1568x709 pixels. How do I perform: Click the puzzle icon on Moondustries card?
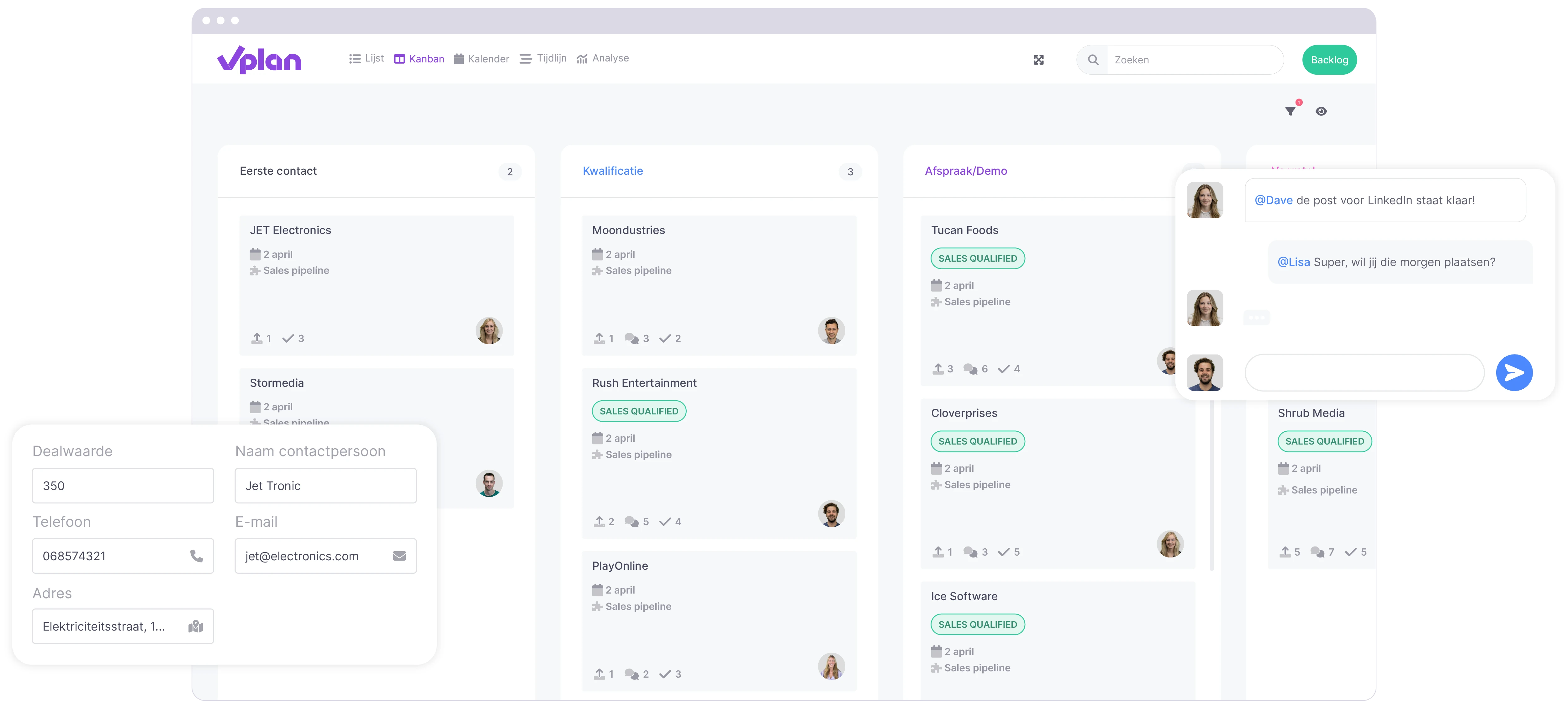[x=597, y=270]
